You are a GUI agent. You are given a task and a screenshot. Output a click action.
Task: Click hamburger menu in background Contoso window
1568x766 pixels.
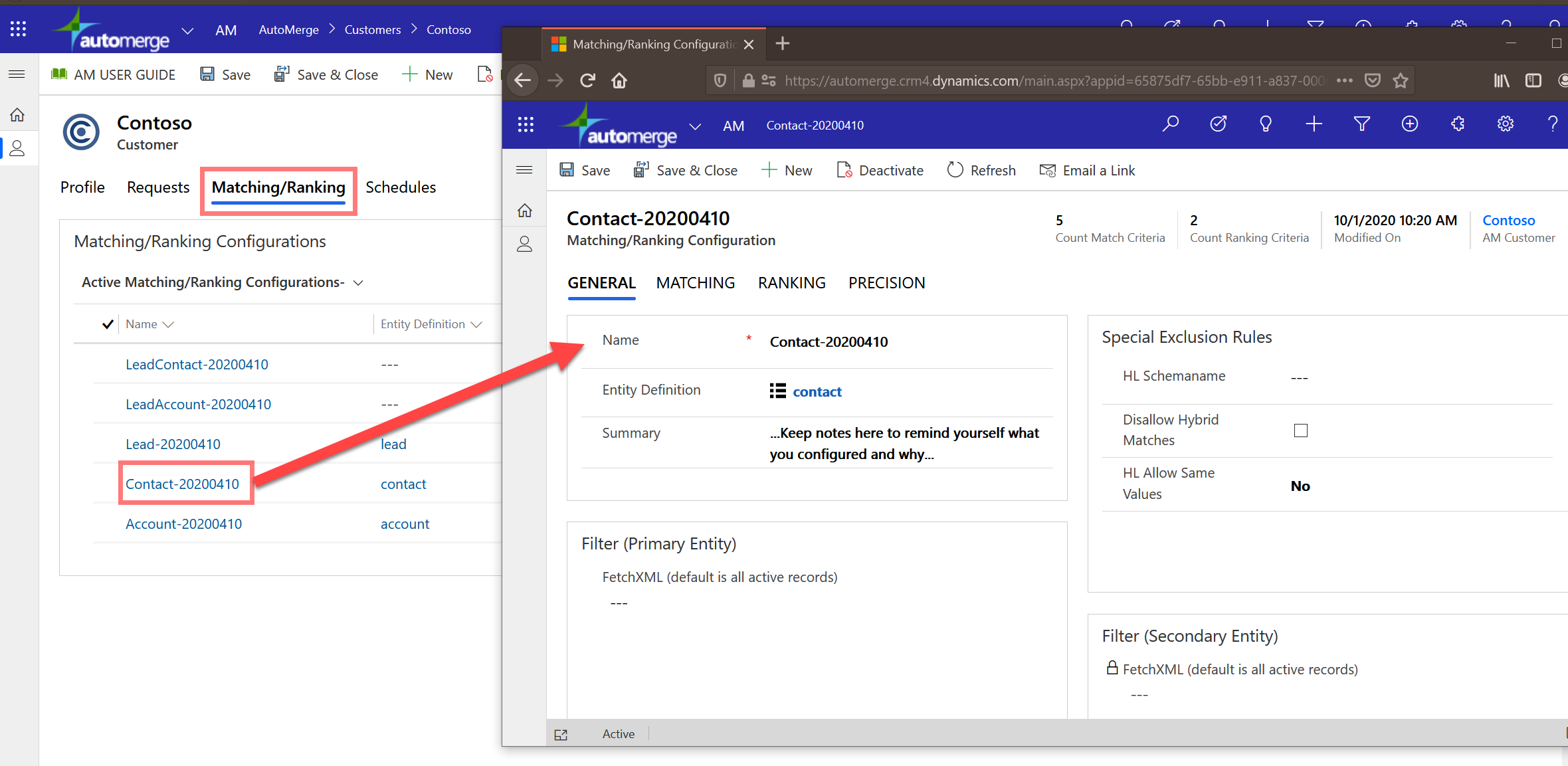(17, 74)
